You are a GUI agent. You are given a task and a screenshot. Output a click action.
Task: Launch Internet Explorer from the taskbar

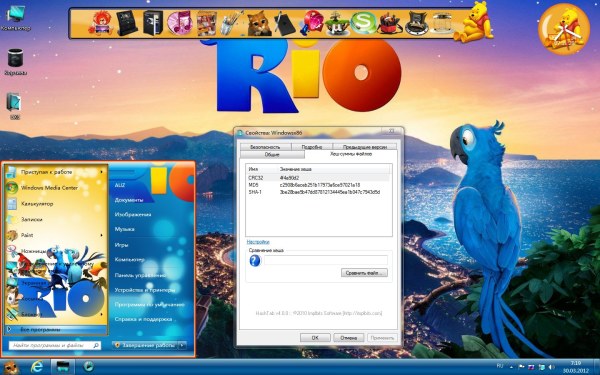[37, 367]
